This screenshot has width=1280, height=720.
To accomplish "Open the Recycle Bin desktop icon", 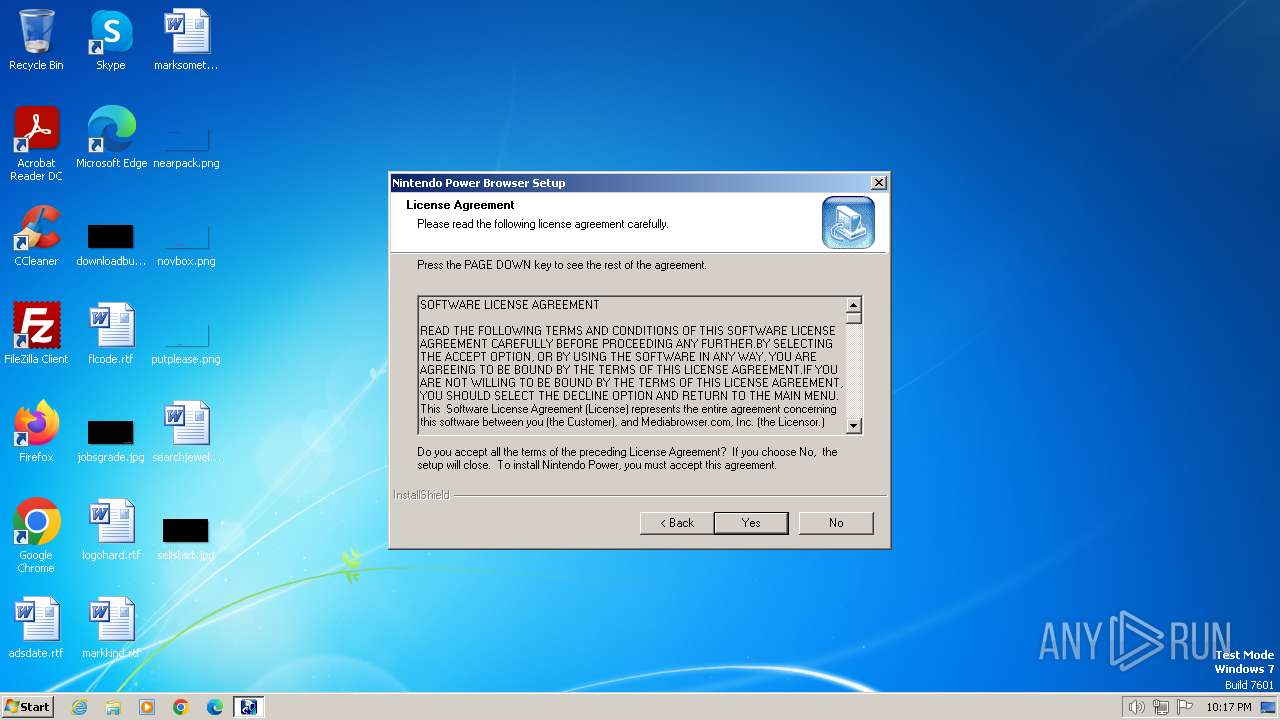I will tap(36, 40).
